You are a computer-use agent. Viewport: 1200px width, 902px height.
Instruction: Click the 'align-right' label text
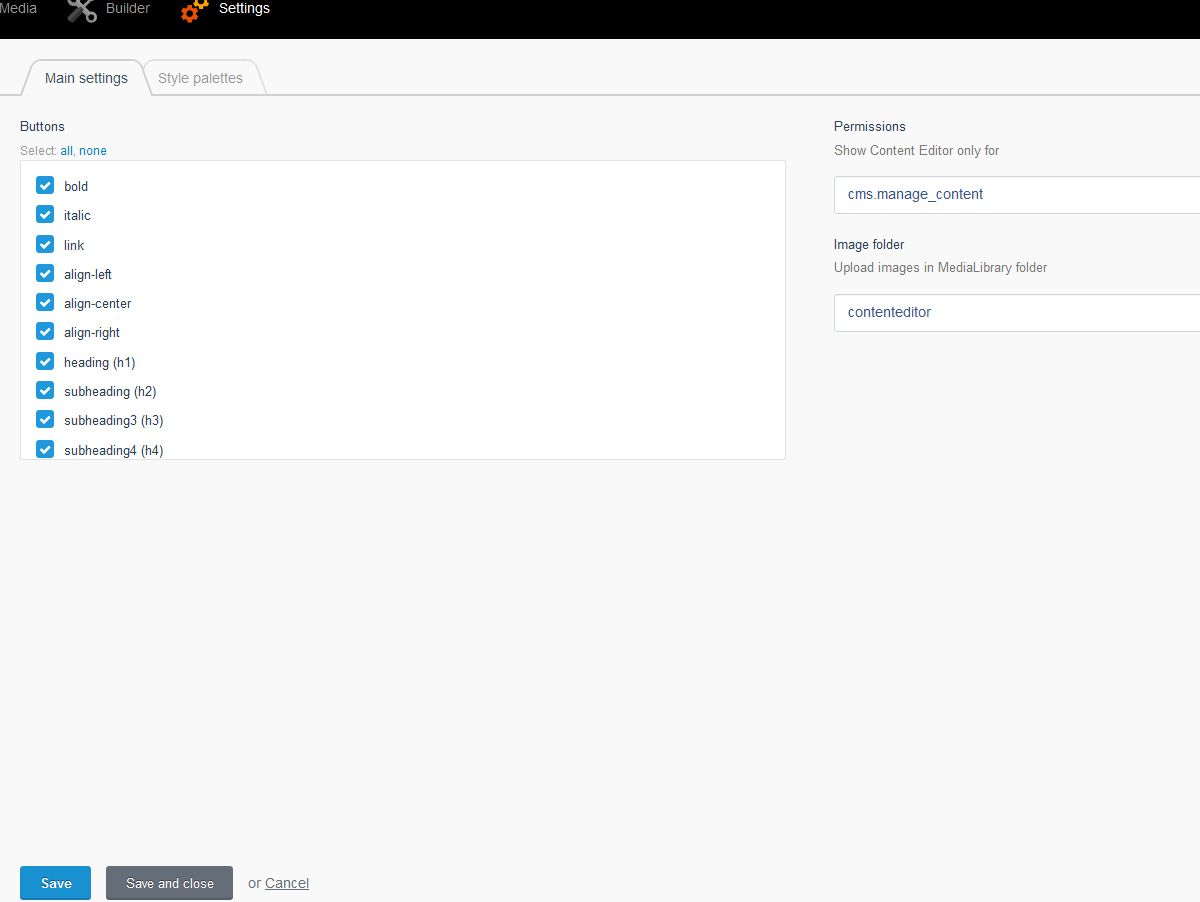[x=92, y=332]
